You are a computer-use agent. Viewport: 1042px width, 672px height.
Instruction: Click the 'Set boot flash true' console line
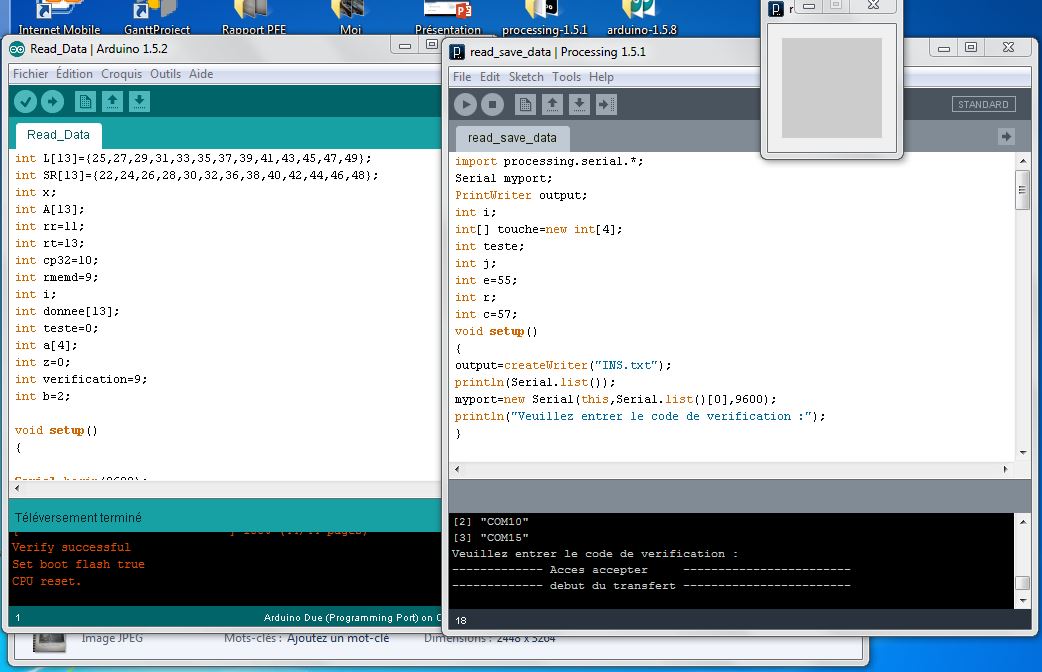tap(78, 564)
